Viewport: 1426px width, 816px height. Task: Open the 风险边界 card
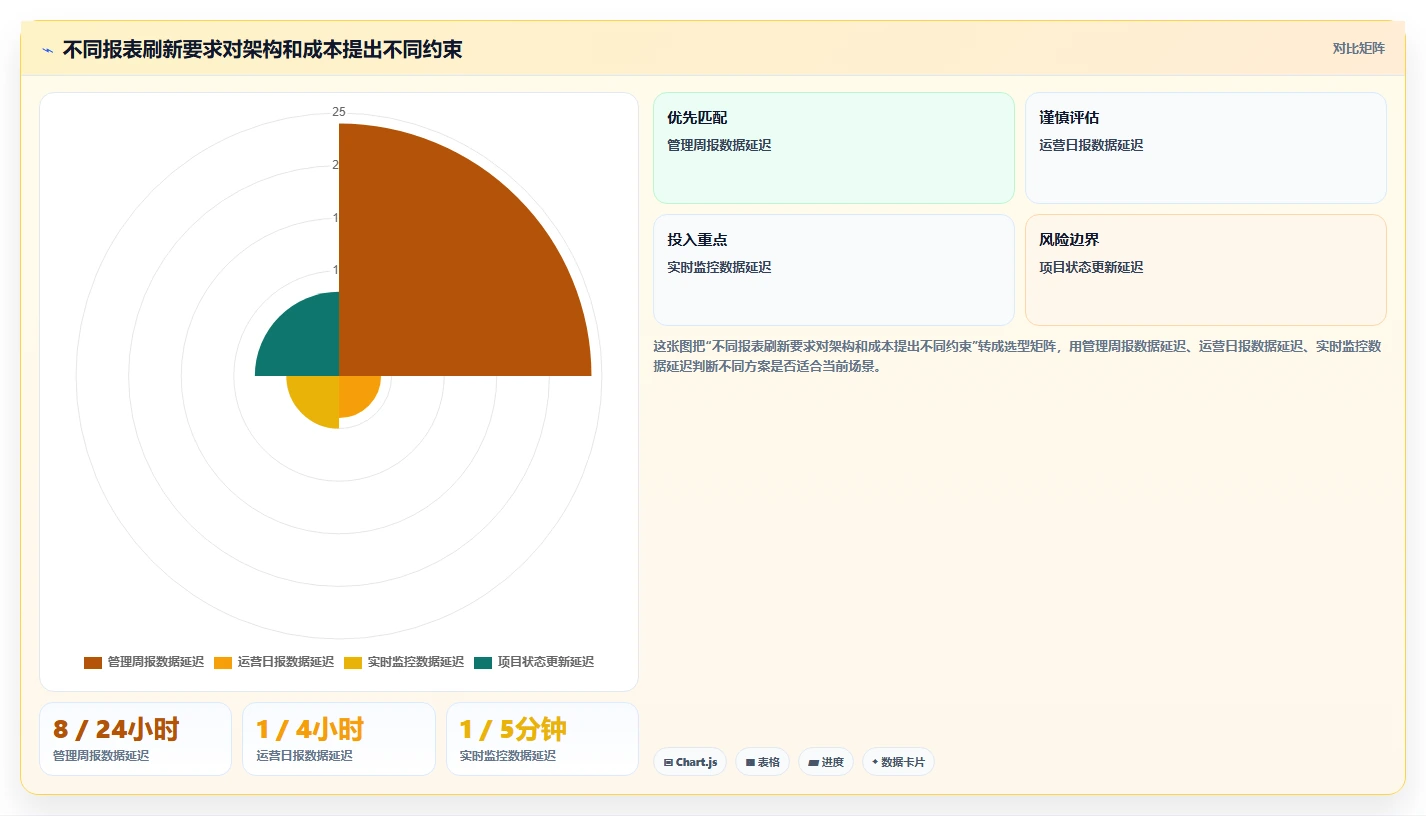point(1206,270)
